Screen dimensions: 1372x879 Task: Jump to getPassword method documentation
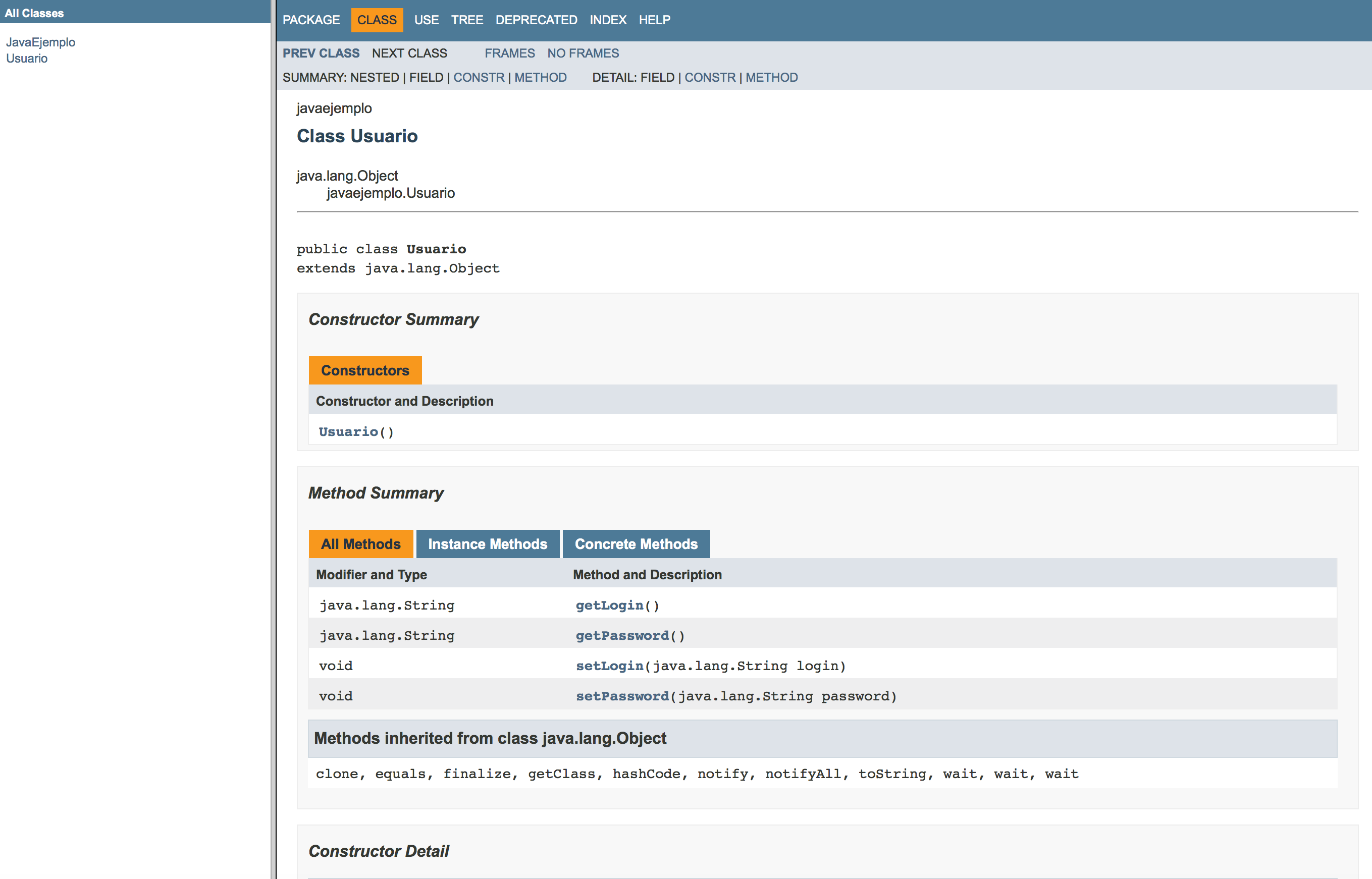(622, 635)
